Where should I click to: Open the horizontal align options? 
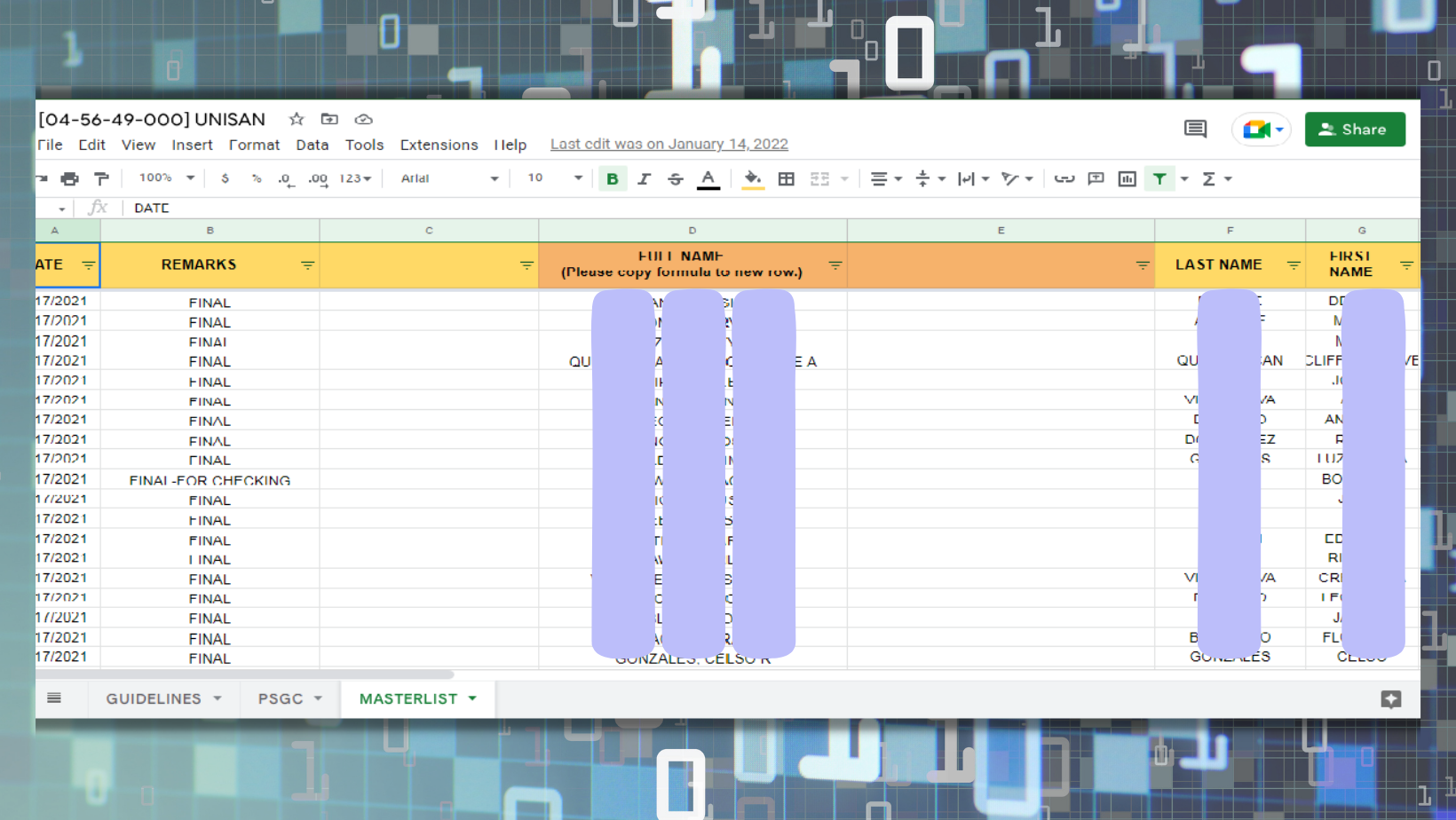click(885, 178)
